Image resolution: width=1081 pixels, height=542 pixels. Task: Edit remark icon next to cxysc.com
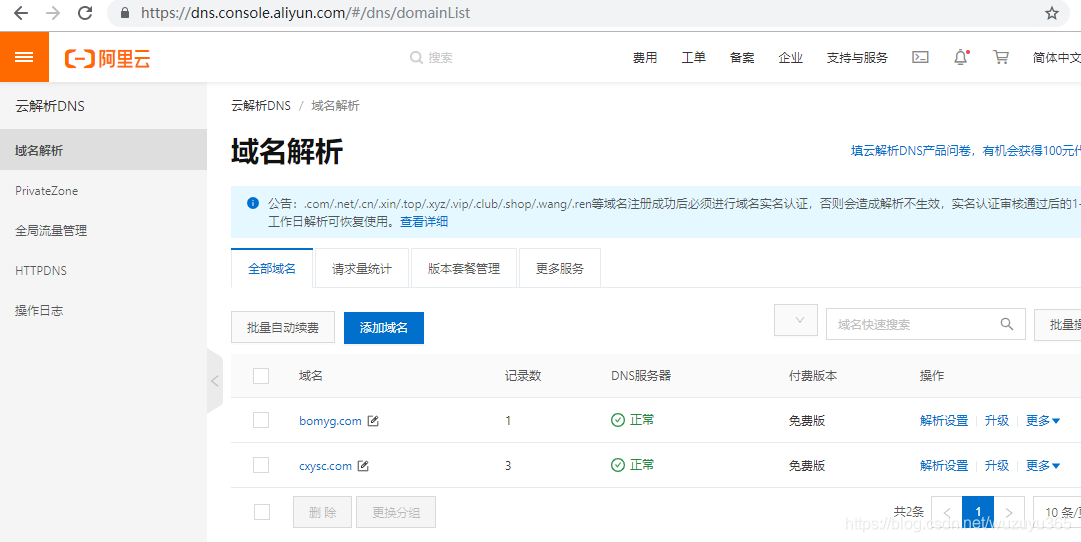[x=363, y=466]
